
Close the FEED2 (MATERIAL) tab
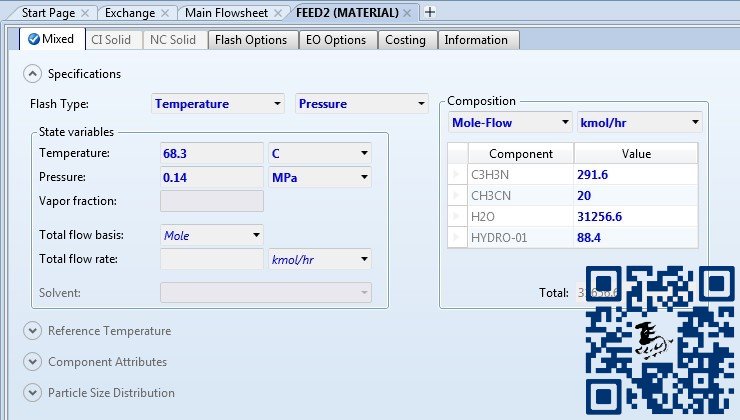tap(406, 13)
